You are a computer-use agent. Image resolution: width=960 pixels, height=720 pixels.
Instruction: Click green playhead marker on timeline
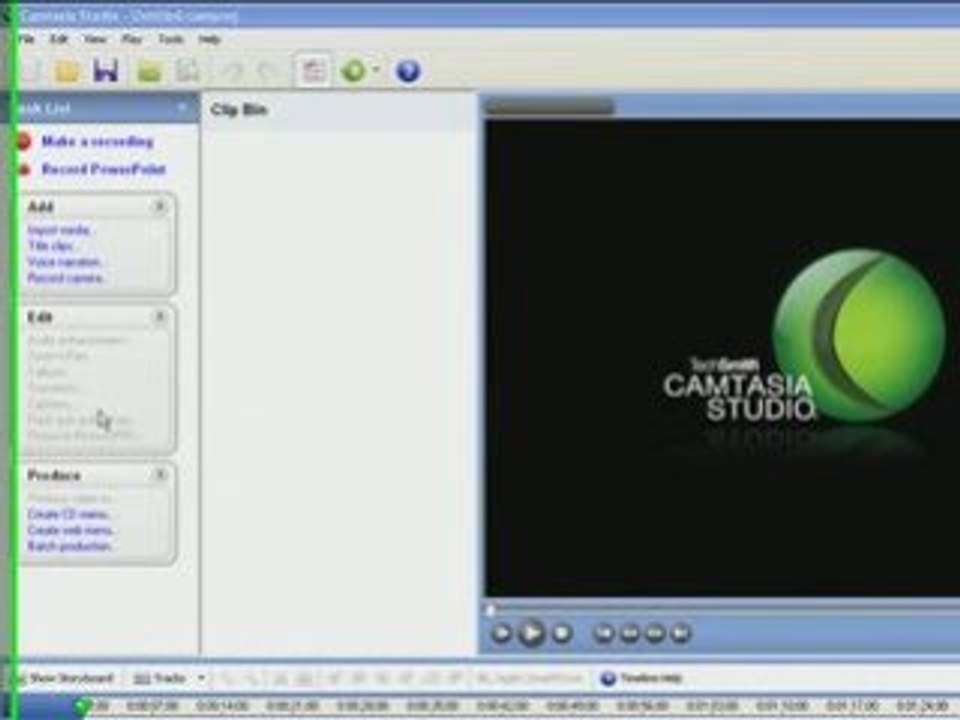tap(83, 707)
